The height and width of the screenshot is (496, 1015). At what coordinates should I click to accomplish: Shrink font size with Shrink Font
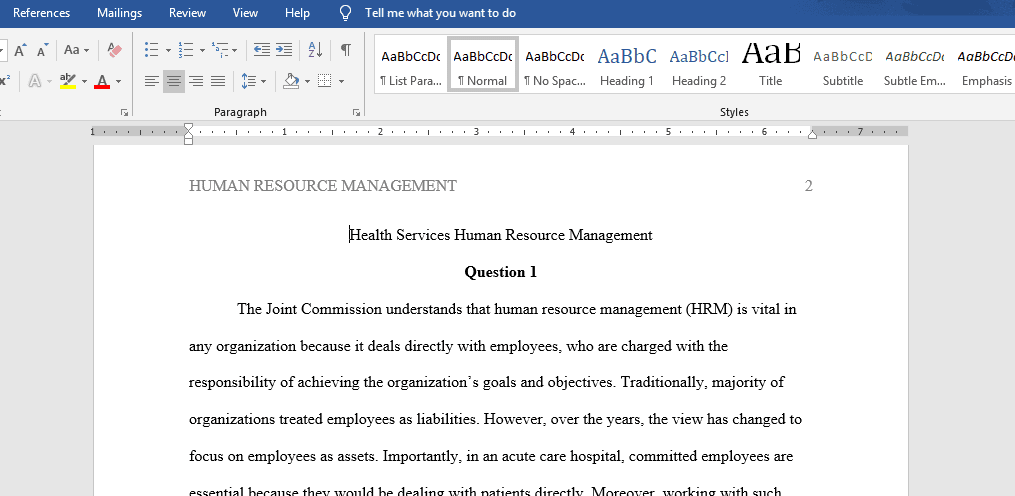(43, 50)
